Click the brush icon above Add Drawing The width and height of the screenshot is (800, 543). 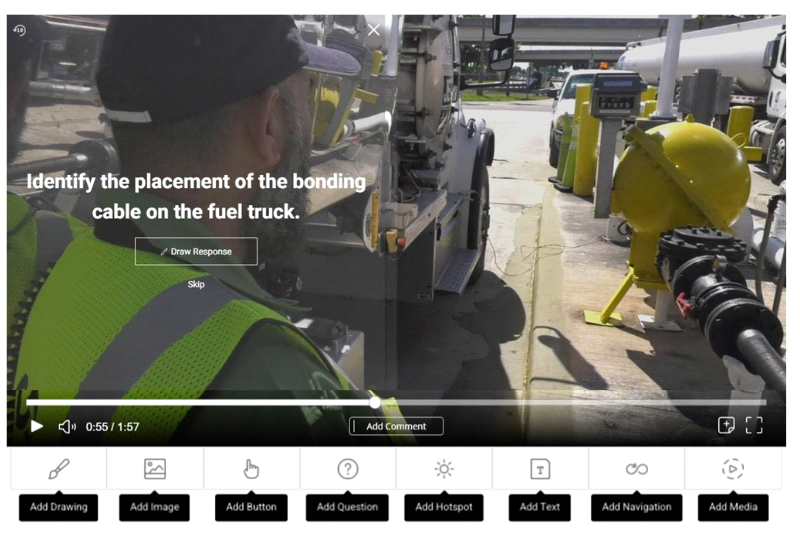(59, 469)
